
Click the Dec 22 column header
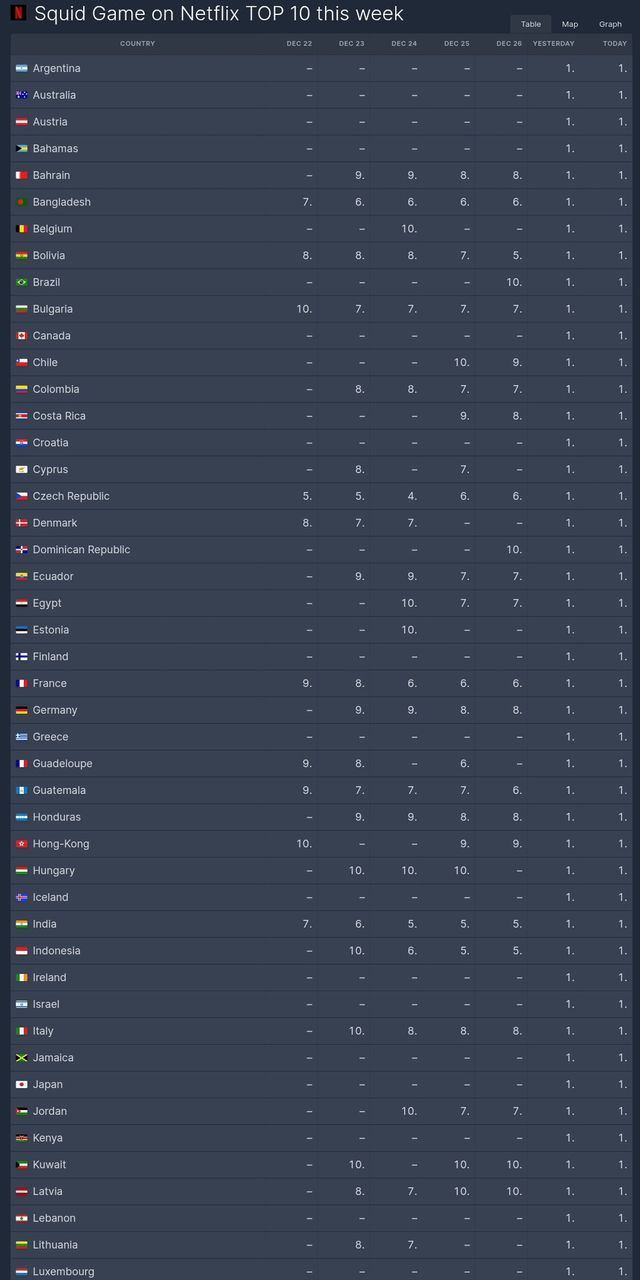pyautogui.click(x=299, y=44)
